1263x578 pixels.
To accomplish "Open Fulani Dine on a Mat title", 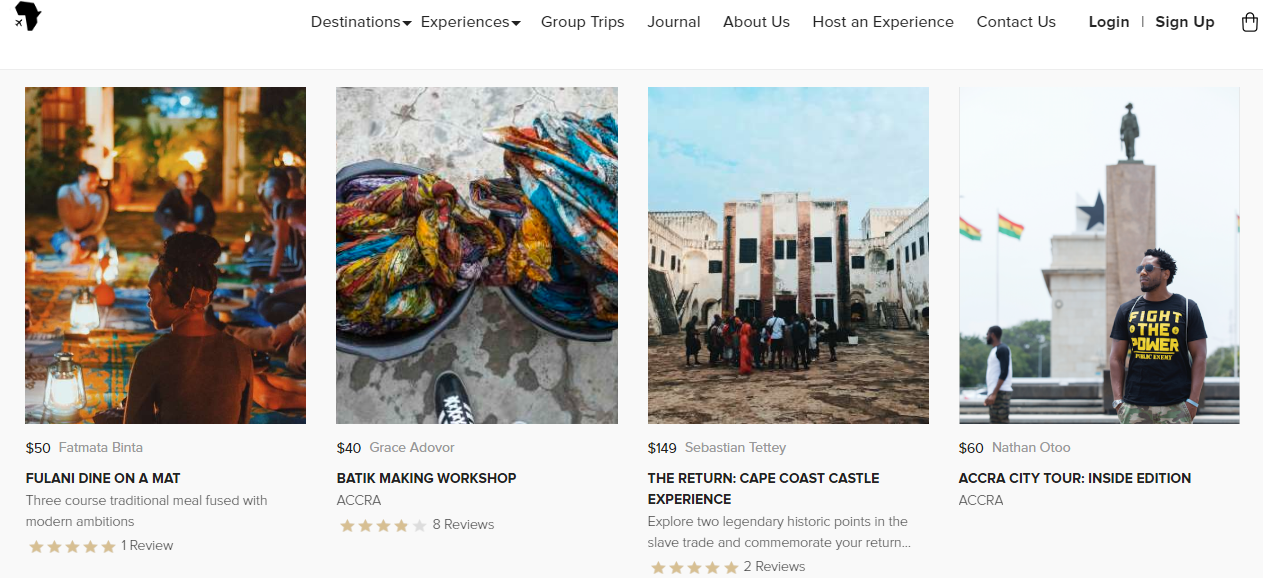I will pyautogui.click(x=103, y=478).
